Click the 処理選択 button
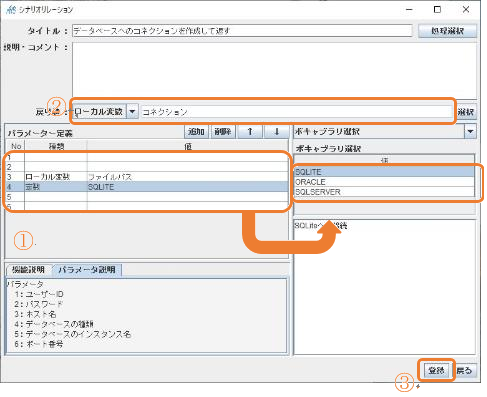Viewport: 487px width, 397px height. pos(447,31)
